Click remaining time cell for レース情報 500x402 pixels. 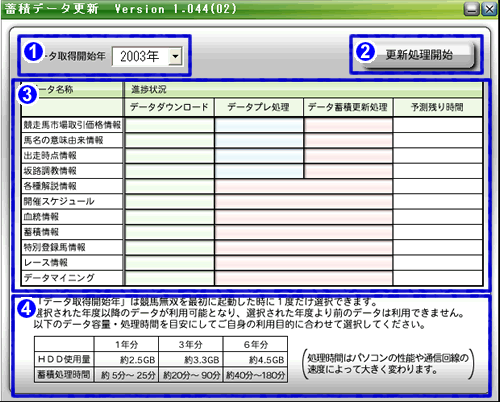[x=438, y=263]
